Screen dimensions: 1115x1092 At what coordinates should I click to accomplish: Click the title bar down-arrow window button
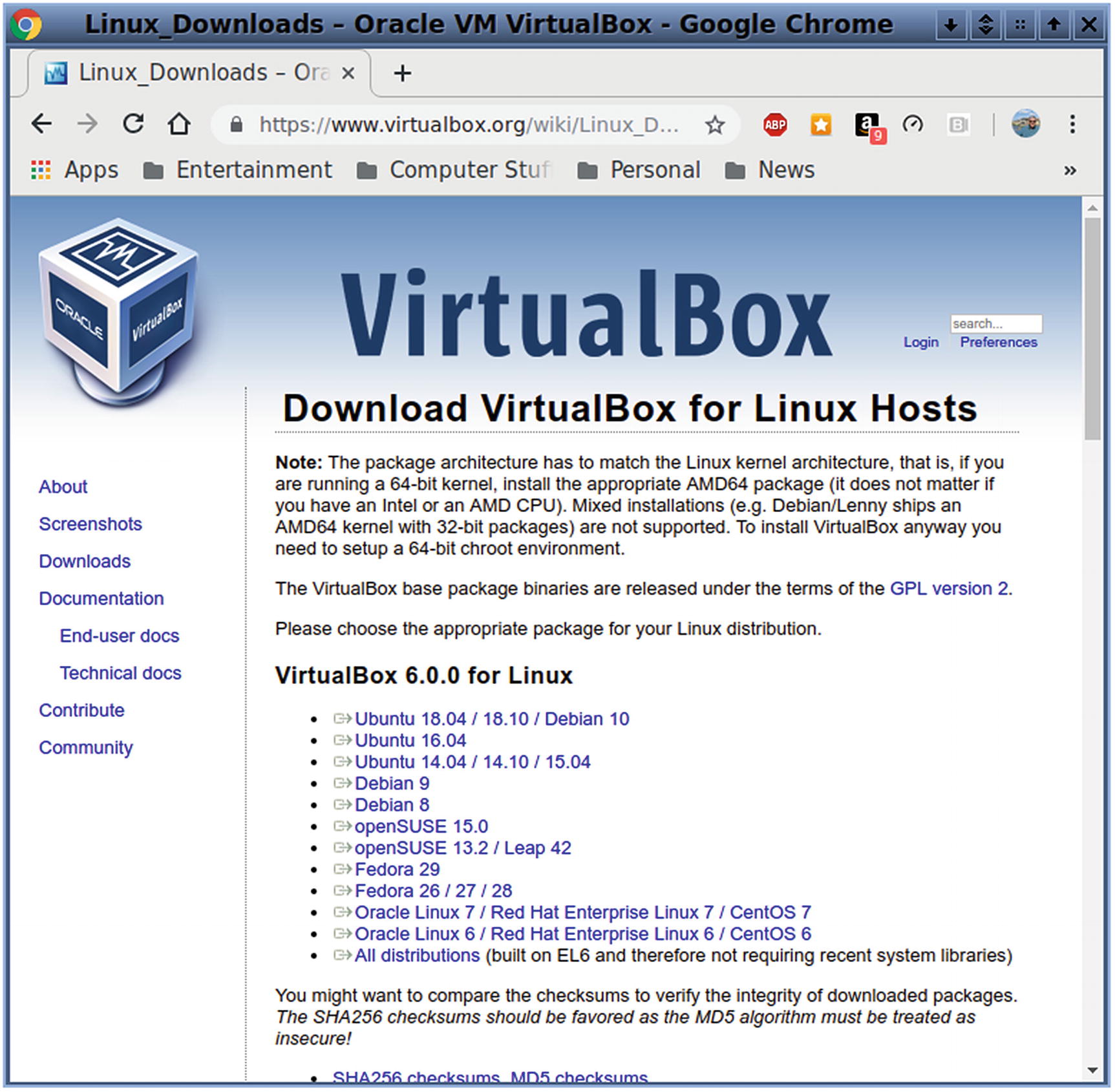coord(950,25)
